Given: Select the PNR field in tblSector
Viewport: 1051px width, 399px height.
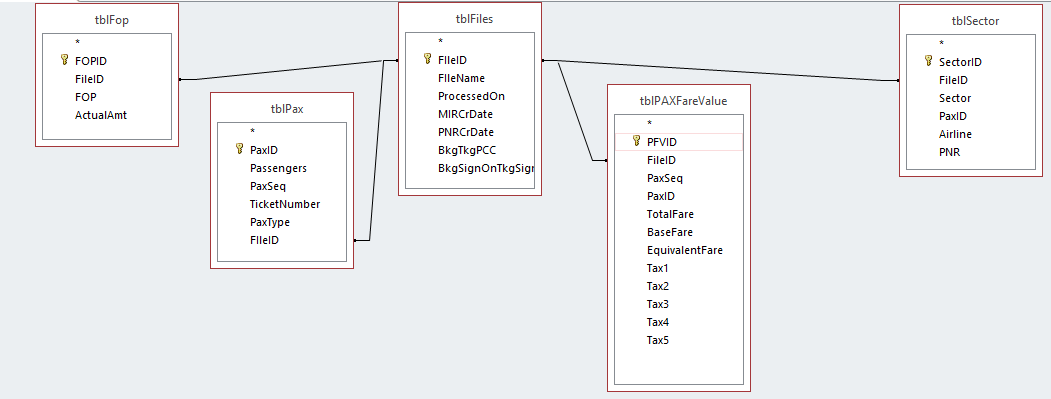Looking at the screenshot, I should coord(971,152).
